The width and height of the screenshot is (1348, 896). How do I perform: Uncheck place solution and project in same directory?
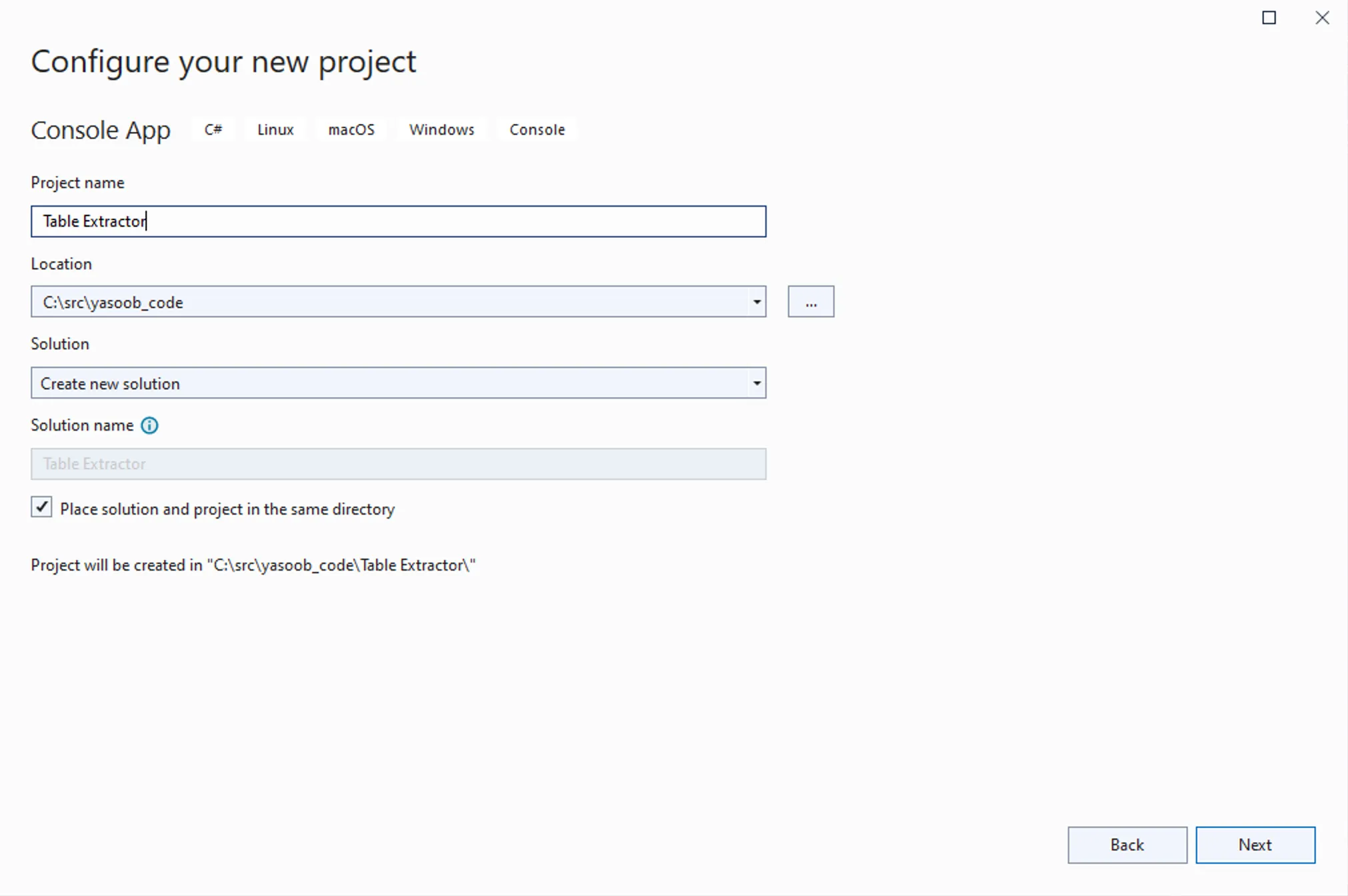pos(41,507)
